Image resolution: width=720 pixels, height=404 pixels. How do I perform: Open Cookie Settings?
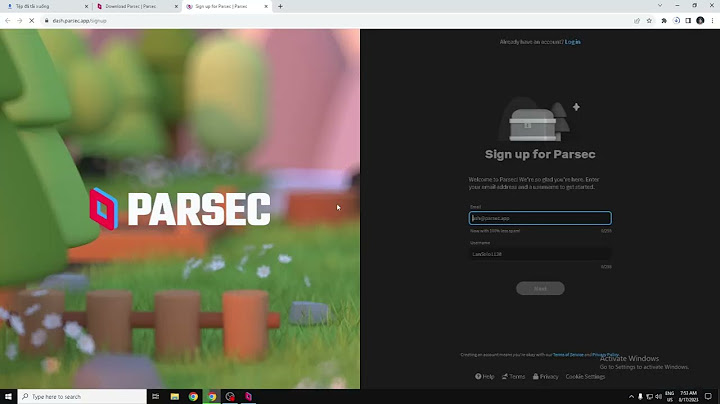point(585,376)
